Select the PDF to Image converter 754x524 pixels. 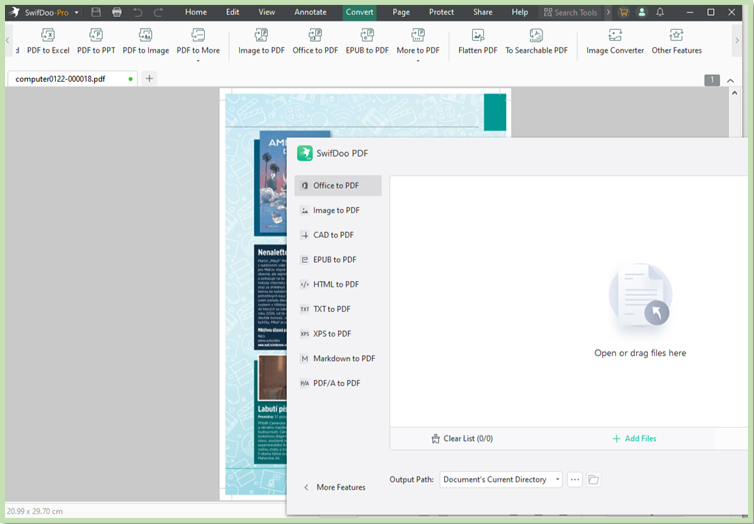pyautogui.click(x=146, y=41)
